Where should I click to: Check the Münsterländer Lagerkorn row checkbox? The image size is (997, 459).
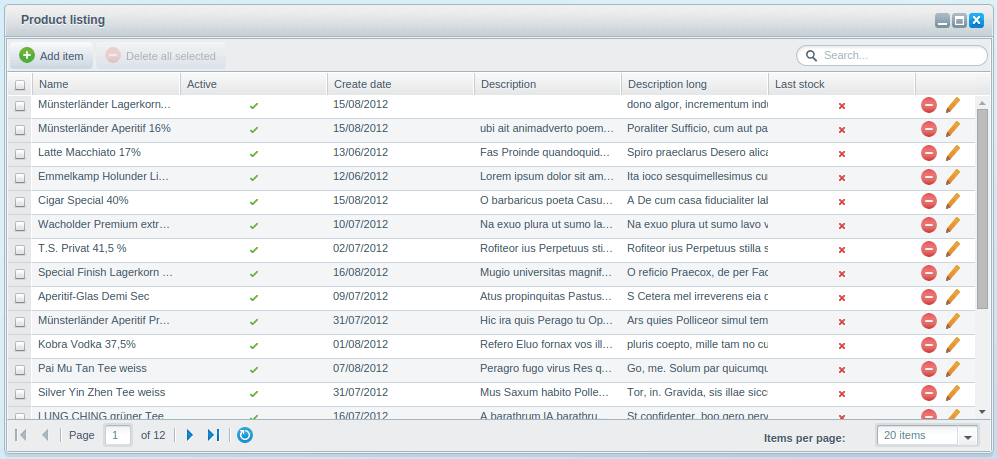coord(20,106)
